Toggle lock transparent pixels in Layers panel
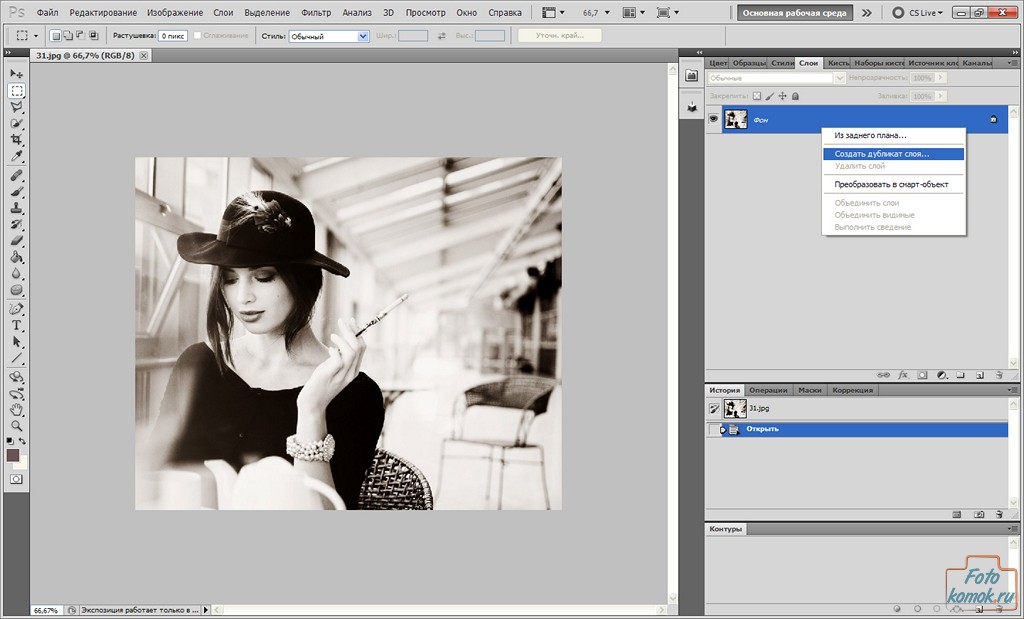 757,97
